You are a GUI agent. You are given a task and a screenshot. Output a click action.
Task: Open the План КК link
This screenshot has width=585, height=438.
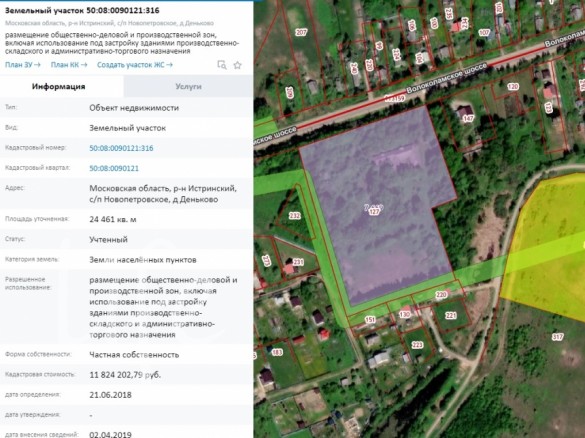69,65
